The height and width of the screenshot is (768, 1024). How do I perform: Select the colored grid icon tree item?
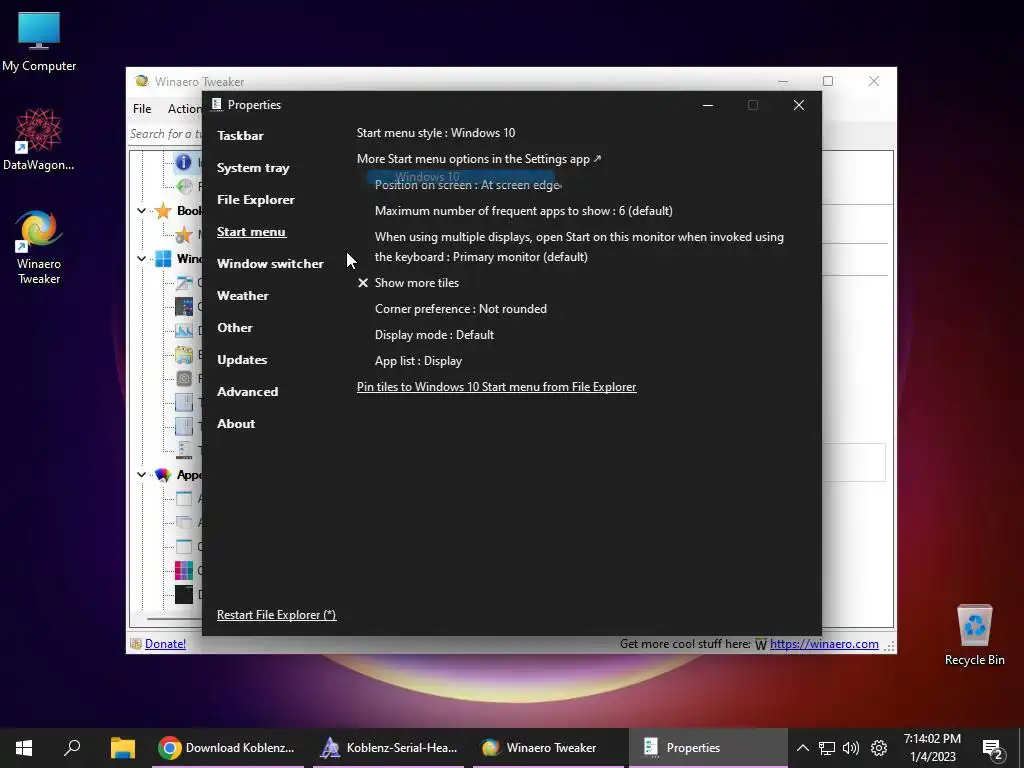[x=184, y=570]
